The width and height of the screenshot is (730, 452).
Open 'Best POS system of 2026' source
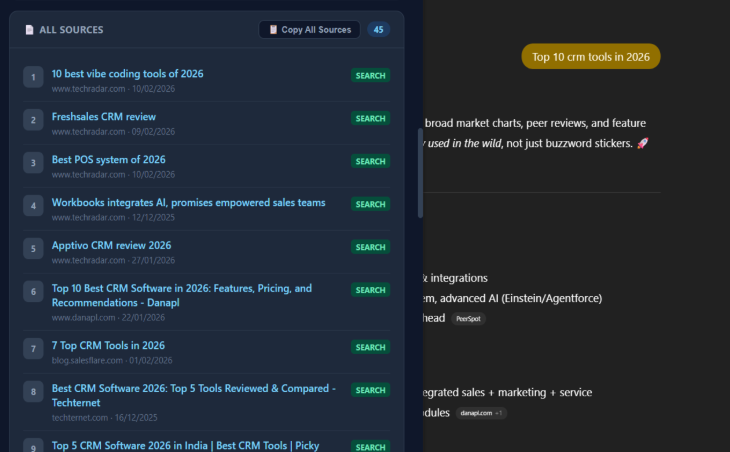(108, 160)
